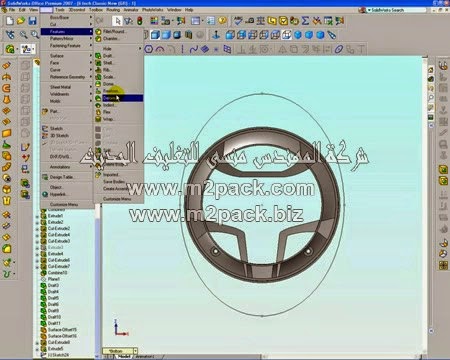Switch to the Model tab at bottom
Image resolution: width=450 pixels, height=360 pixels.
coord(124,357)
